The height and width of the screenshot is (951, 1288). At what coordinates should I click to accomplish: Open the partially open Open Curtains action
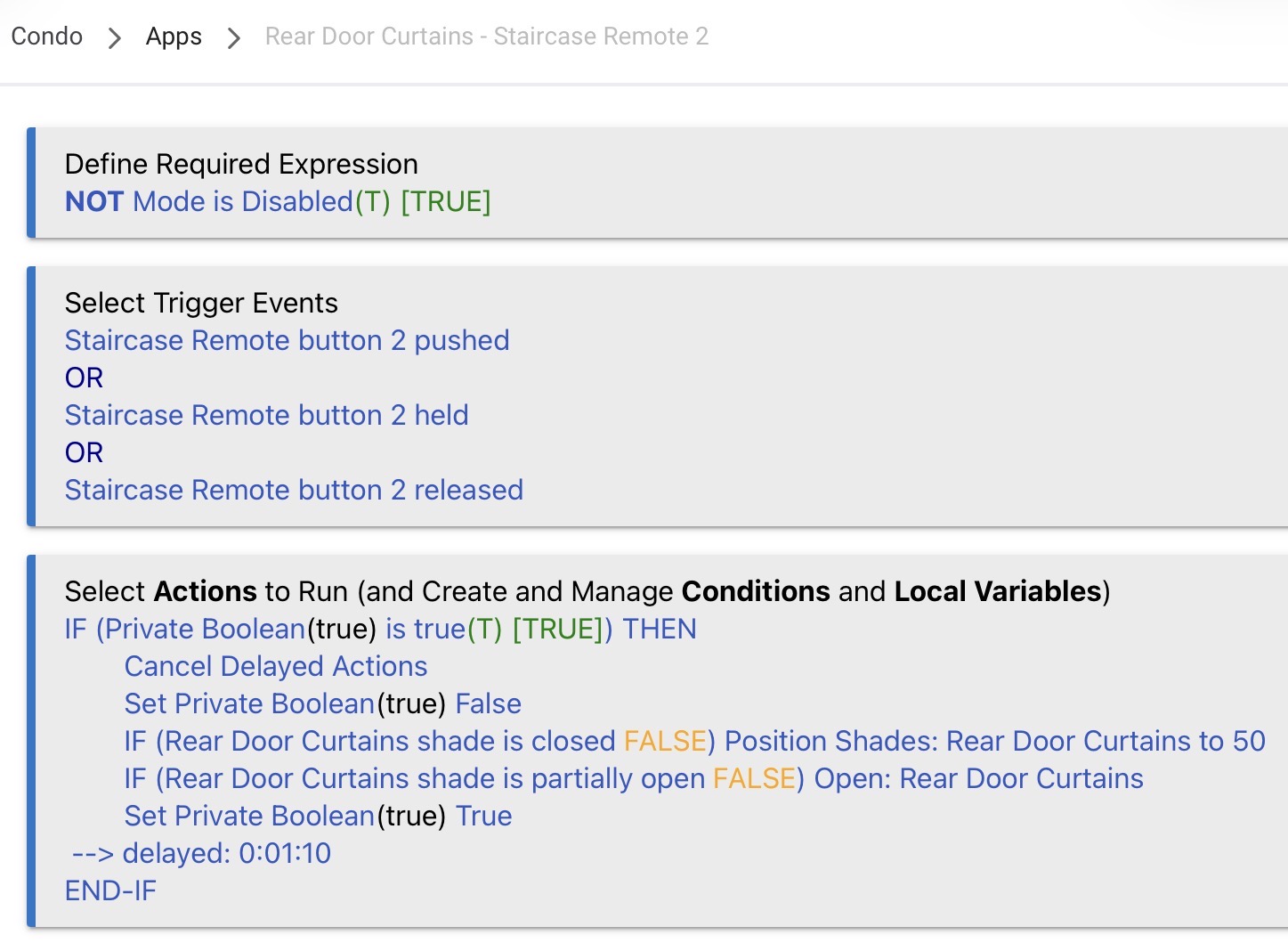pos(634,778)
